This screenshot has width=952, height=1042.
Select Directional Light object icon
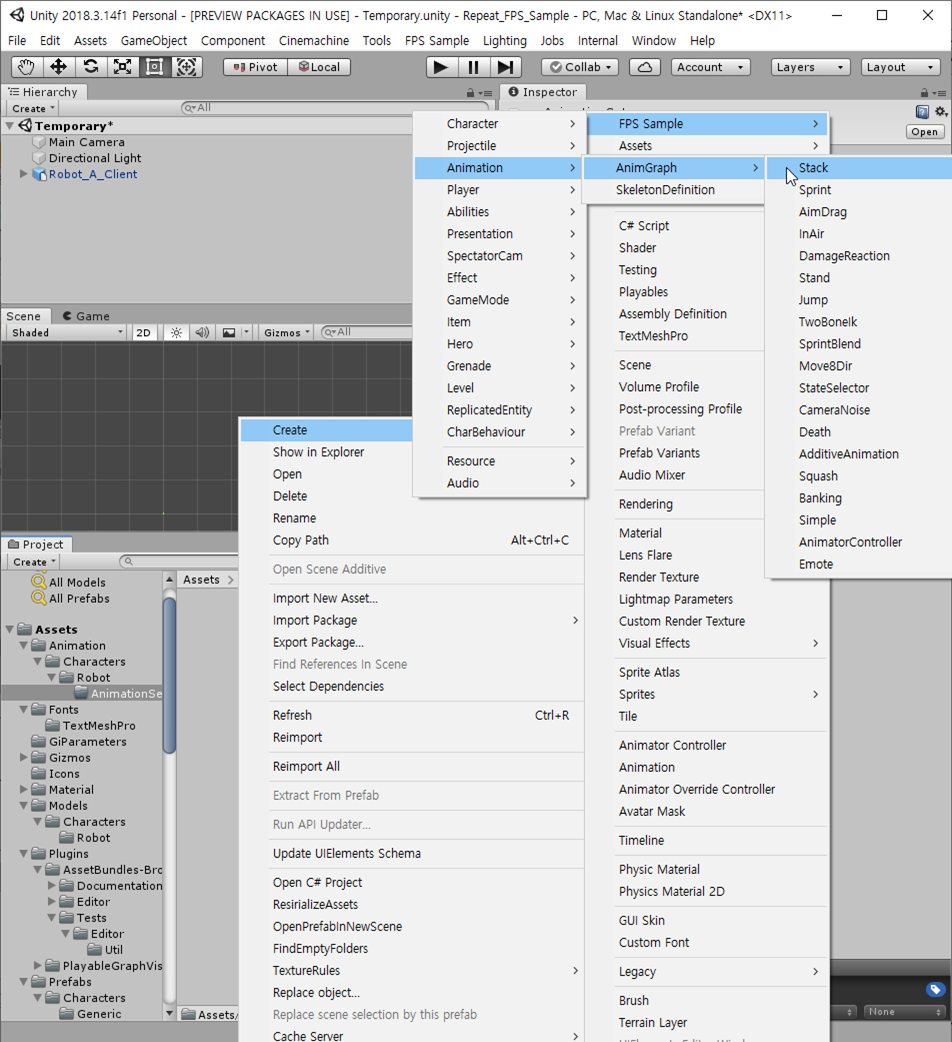pos(39,158)
